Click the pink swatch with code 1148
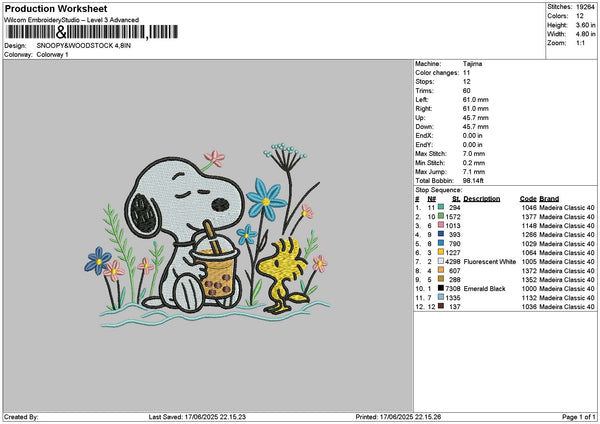The height and width of the screenshot is (424, 600). (443, 225)
